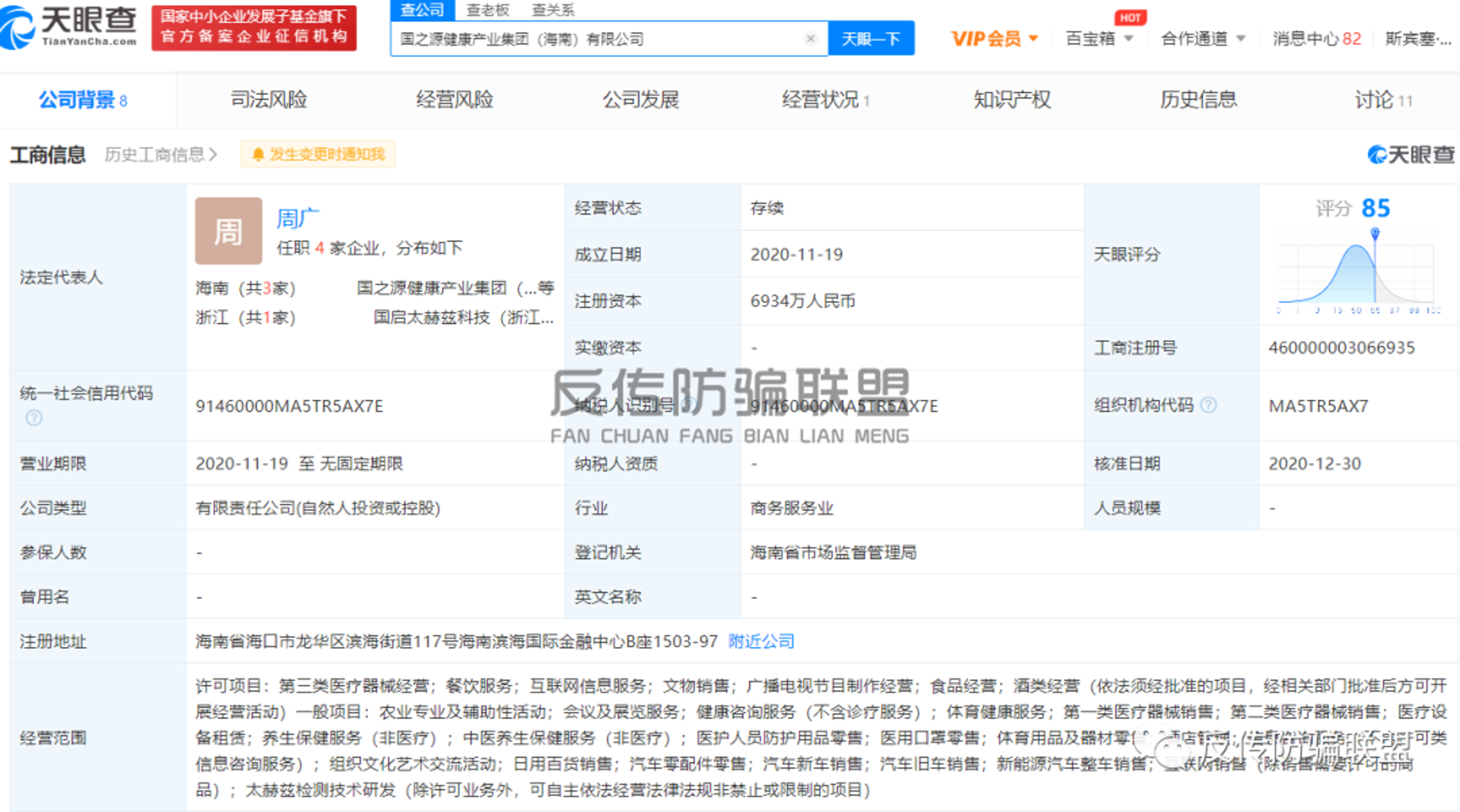The width and height of the screenshot is (1460, 812).
Task: Open legal representative 周广 profile link
Action: (x=297, y=218)
